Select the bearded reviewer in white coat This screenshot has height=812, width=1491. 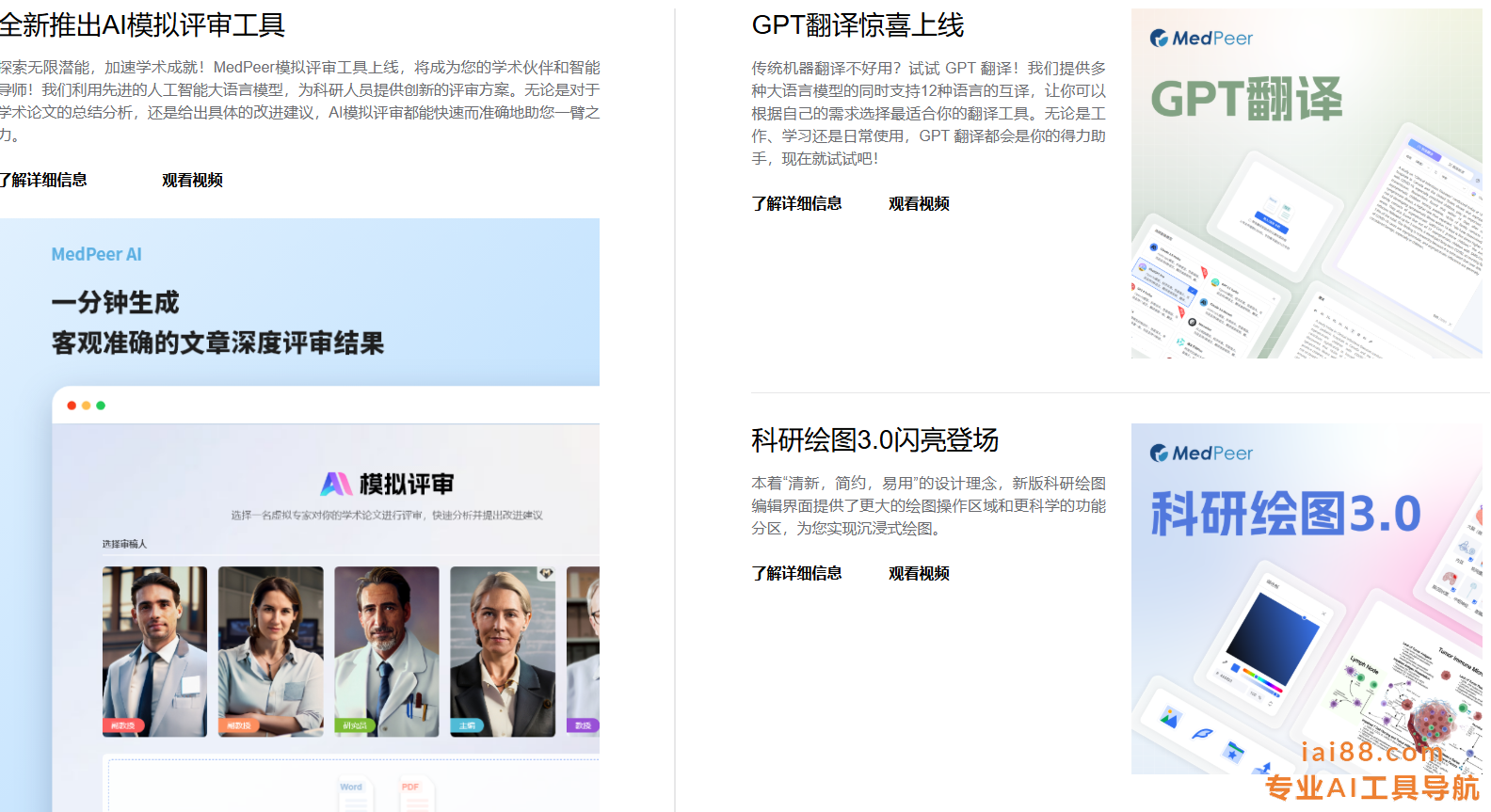(386, 650)
